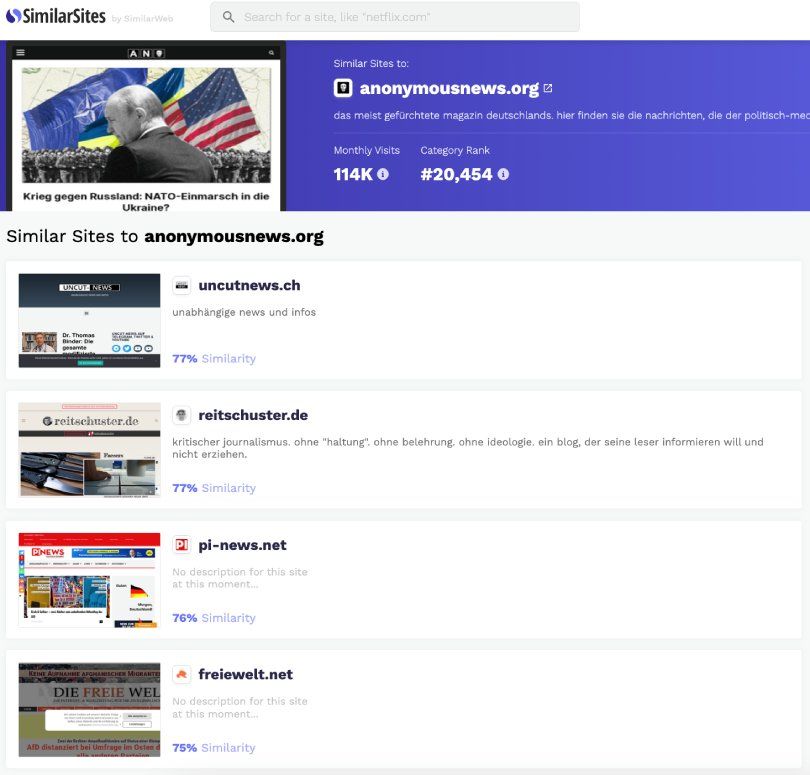Click the anonymousnews.org favicon
This screenshot has height=775, width=810.
[x=343, y=88]
